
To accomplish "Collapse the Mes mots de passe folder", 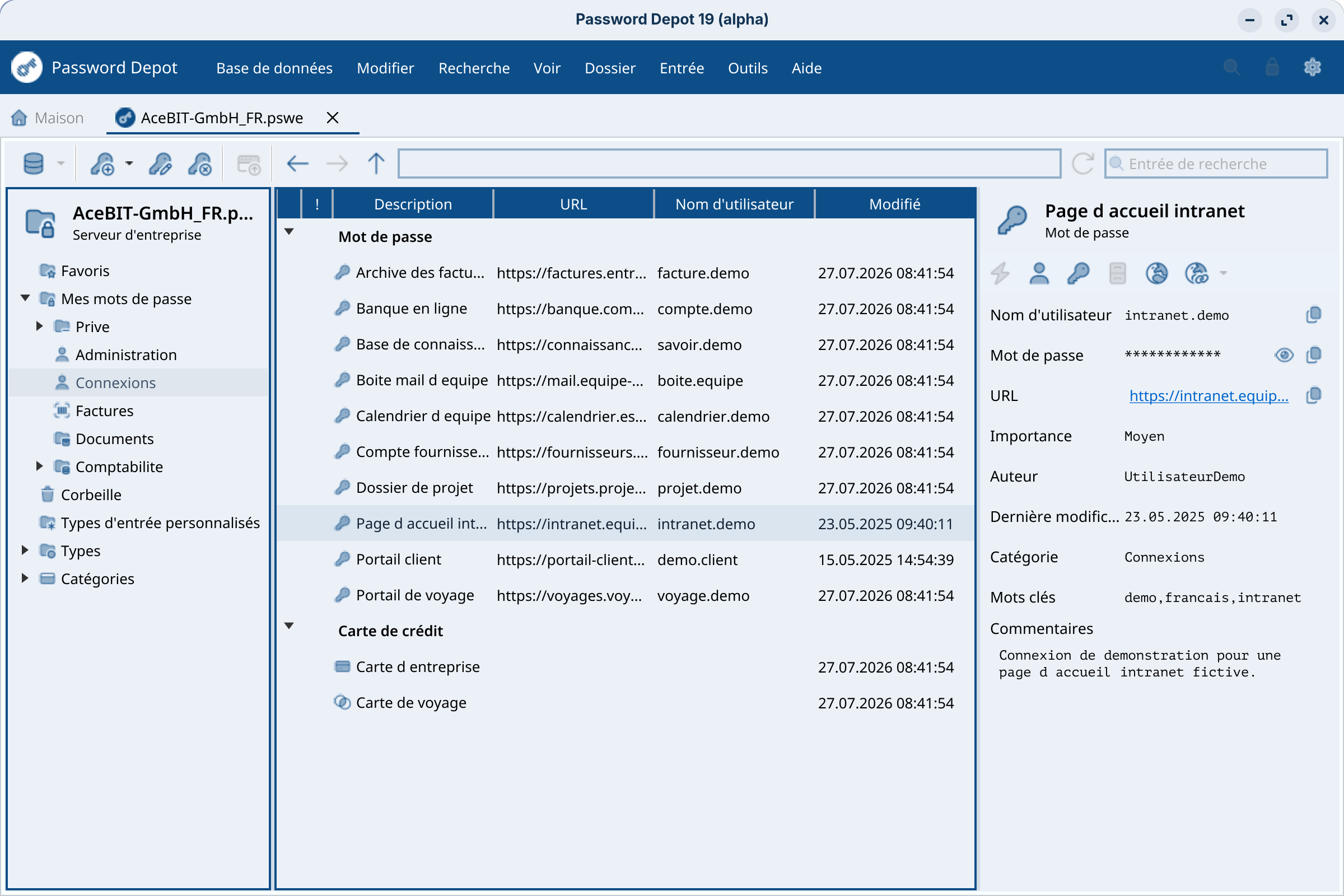I will click(25, 298).
